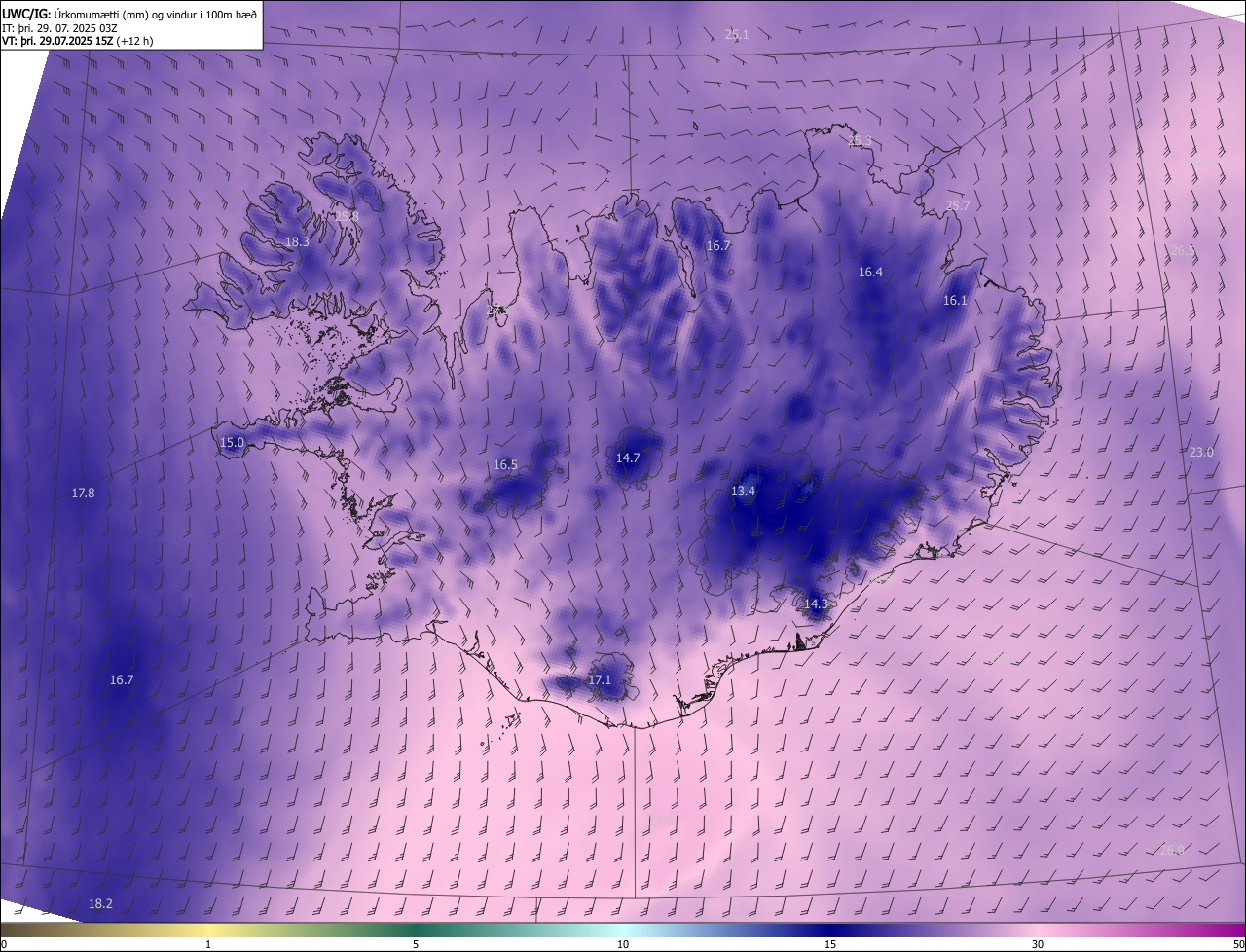Viewport: 1246px width, 952px height.
Task: Click the 13.4 value label
Action: click(743, 491)
